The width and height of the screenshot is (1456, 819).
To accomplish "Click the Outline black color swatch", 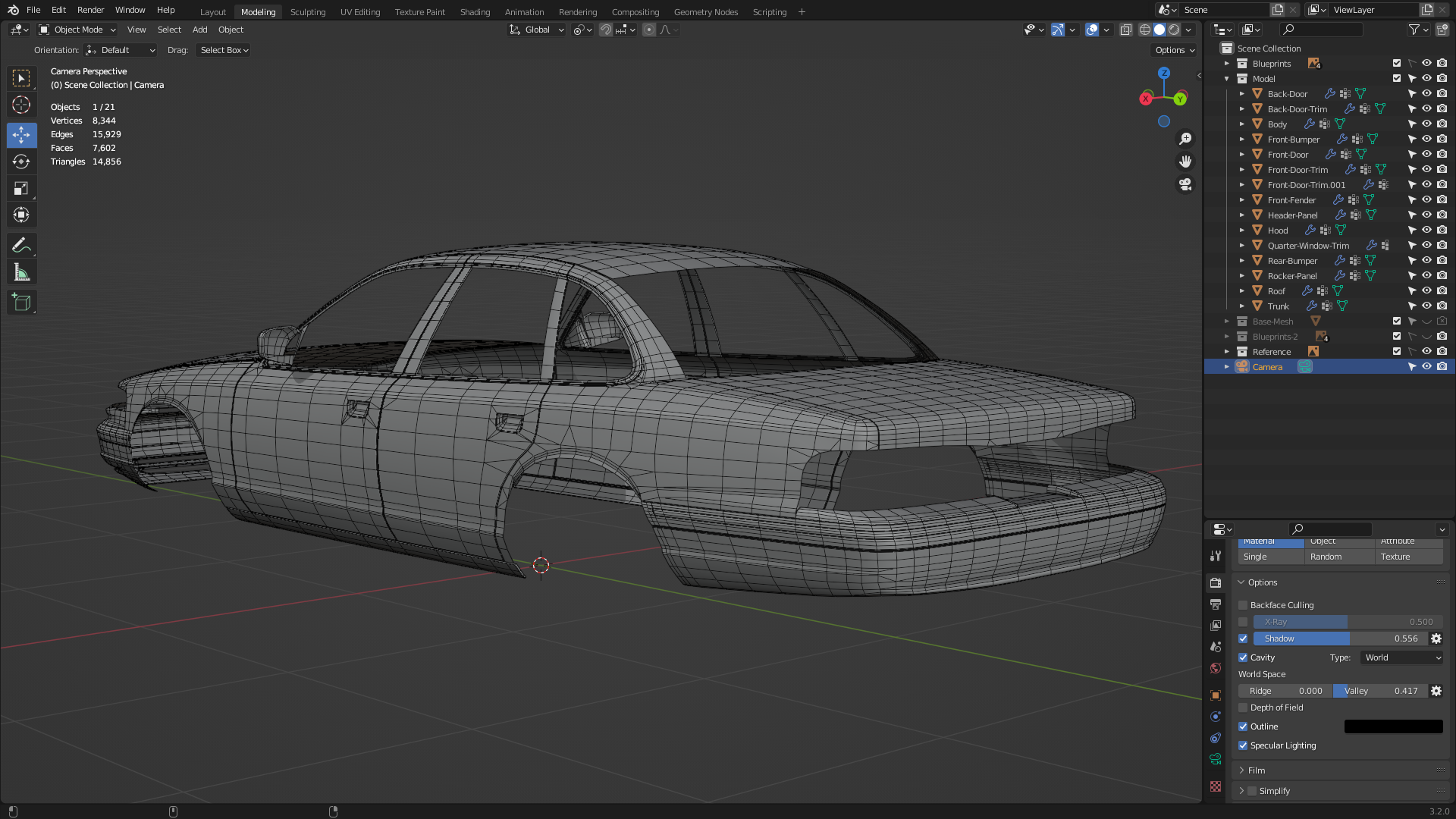I will 1393,726.
